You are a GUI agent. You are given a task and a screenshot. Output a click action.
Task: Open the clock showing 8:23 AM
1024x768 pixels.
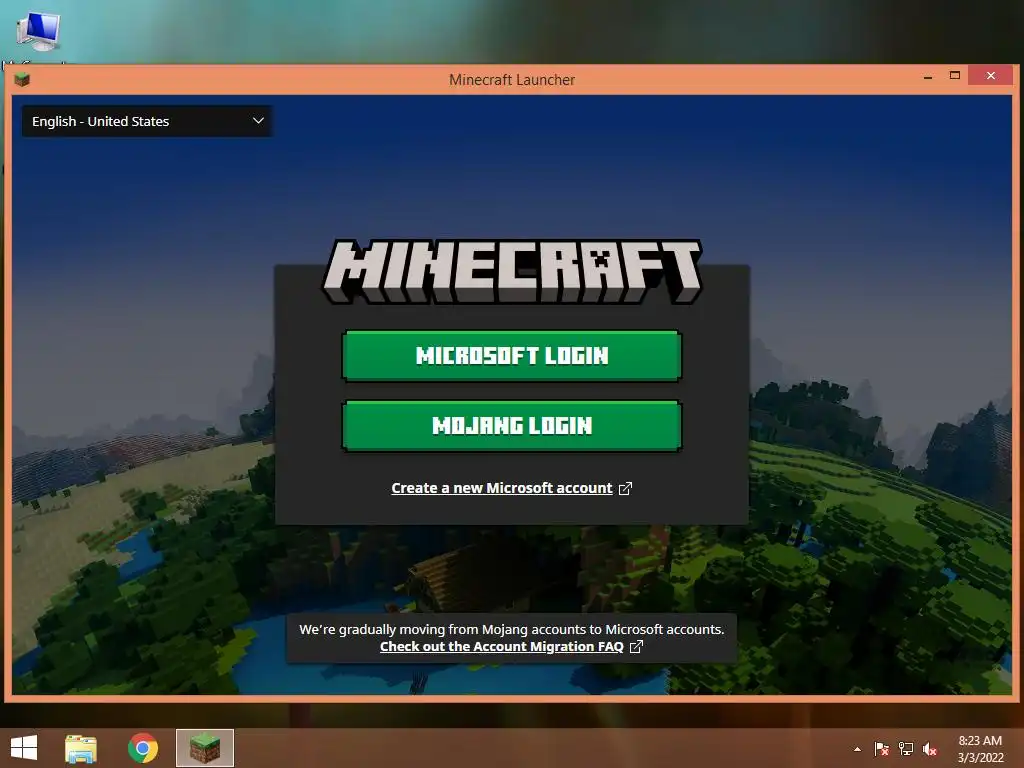(x=980, y=748)
